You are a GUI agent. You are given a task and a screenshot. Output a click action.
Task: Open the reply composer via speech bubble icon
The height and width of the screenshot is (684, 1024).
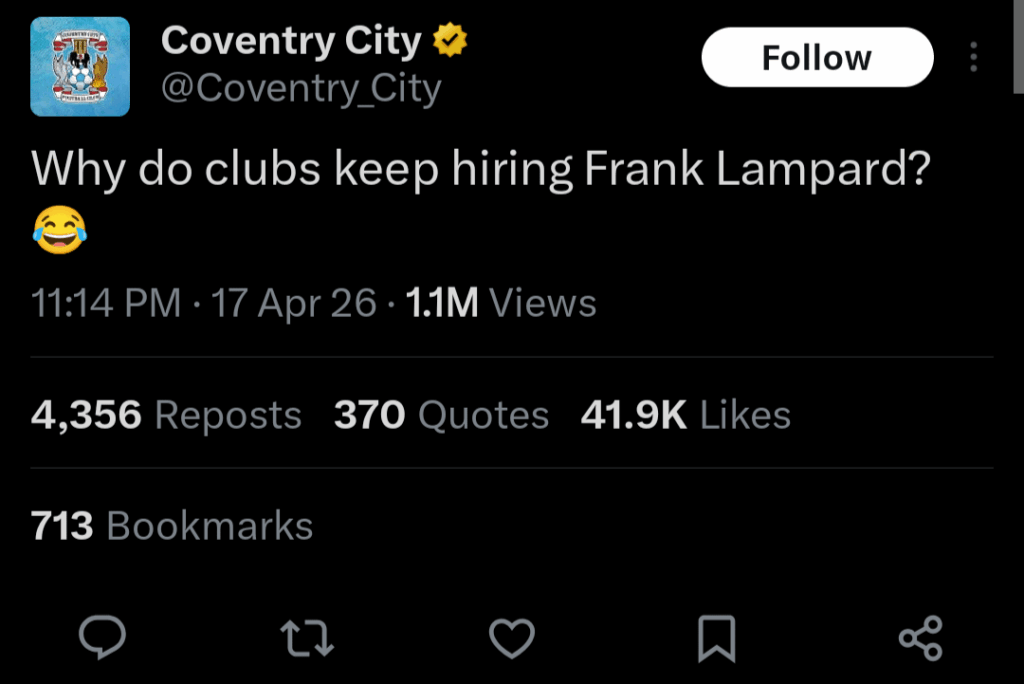[x=102, y=635]
